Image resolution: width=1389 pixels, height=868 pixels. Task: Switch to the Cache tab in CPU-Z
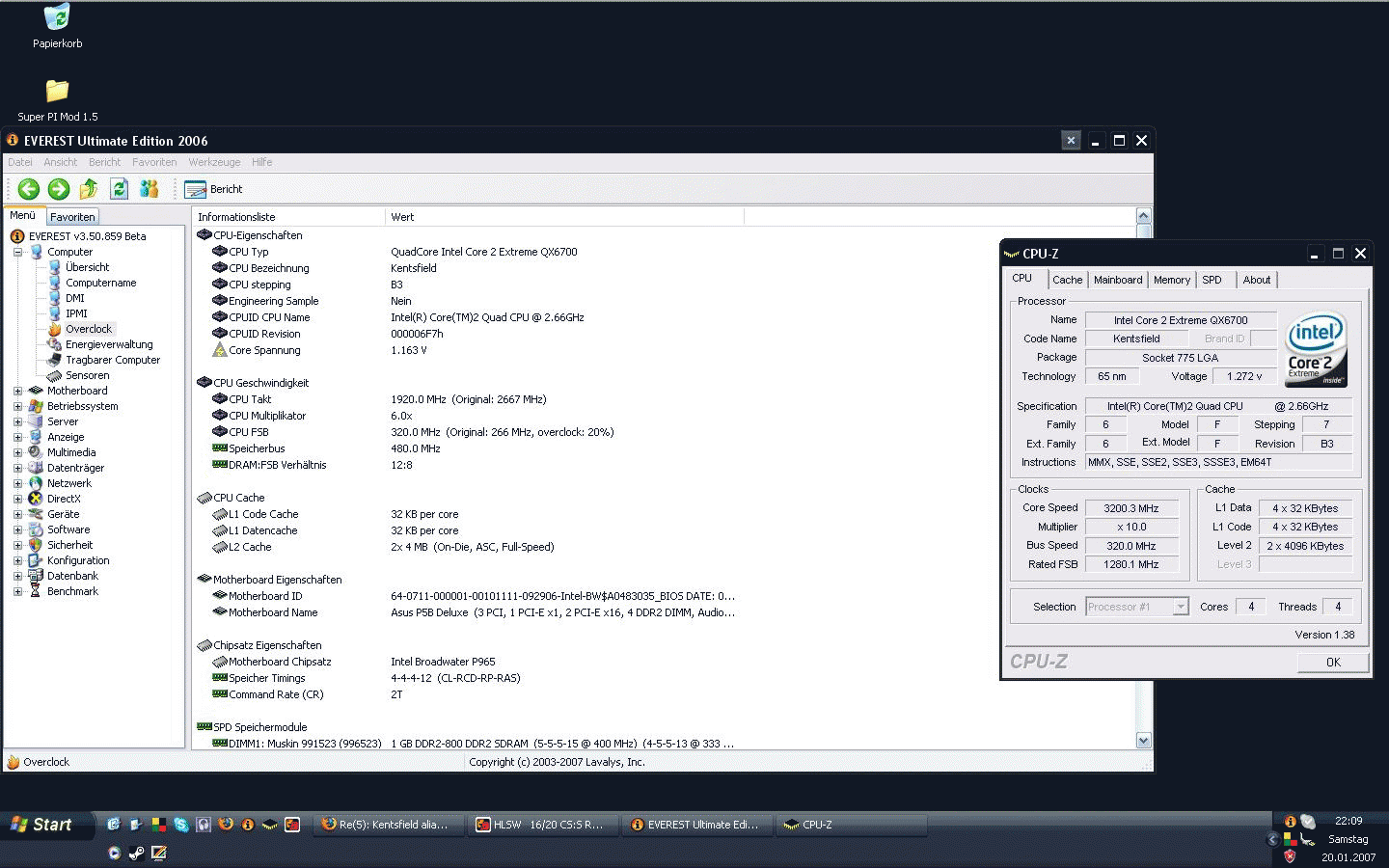[1067, 280]
